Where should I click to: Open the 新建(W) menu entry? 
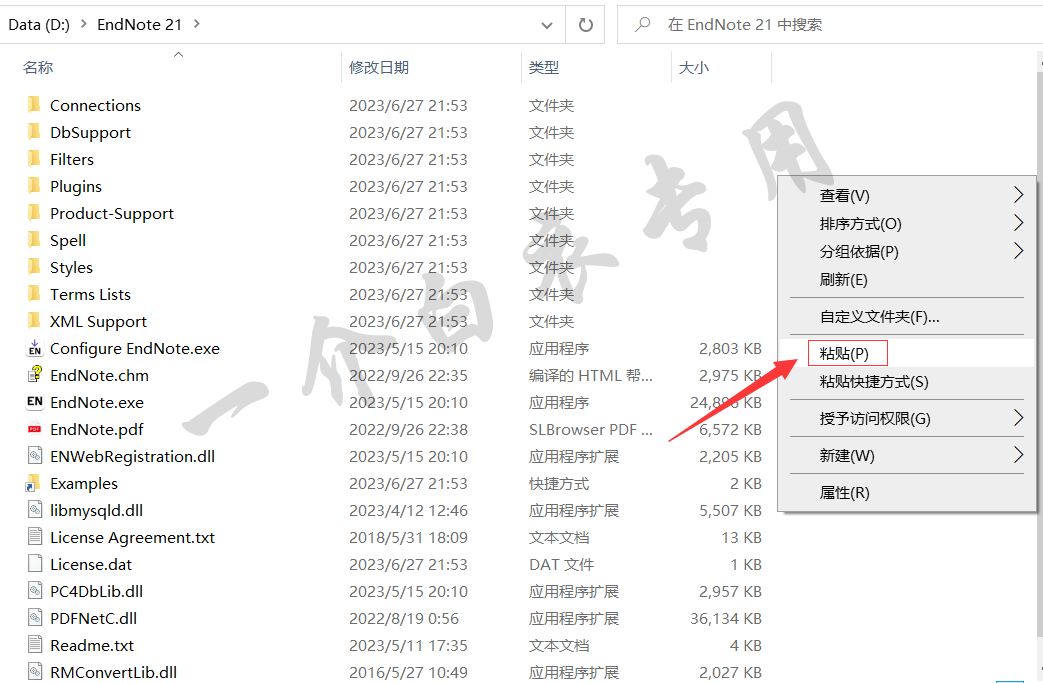tap(907, 456)
